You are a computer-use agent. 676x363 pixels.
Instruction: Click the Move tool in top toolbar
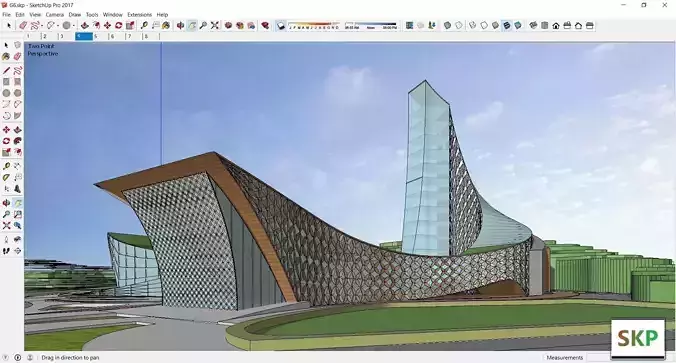click(x=107, y=25)
